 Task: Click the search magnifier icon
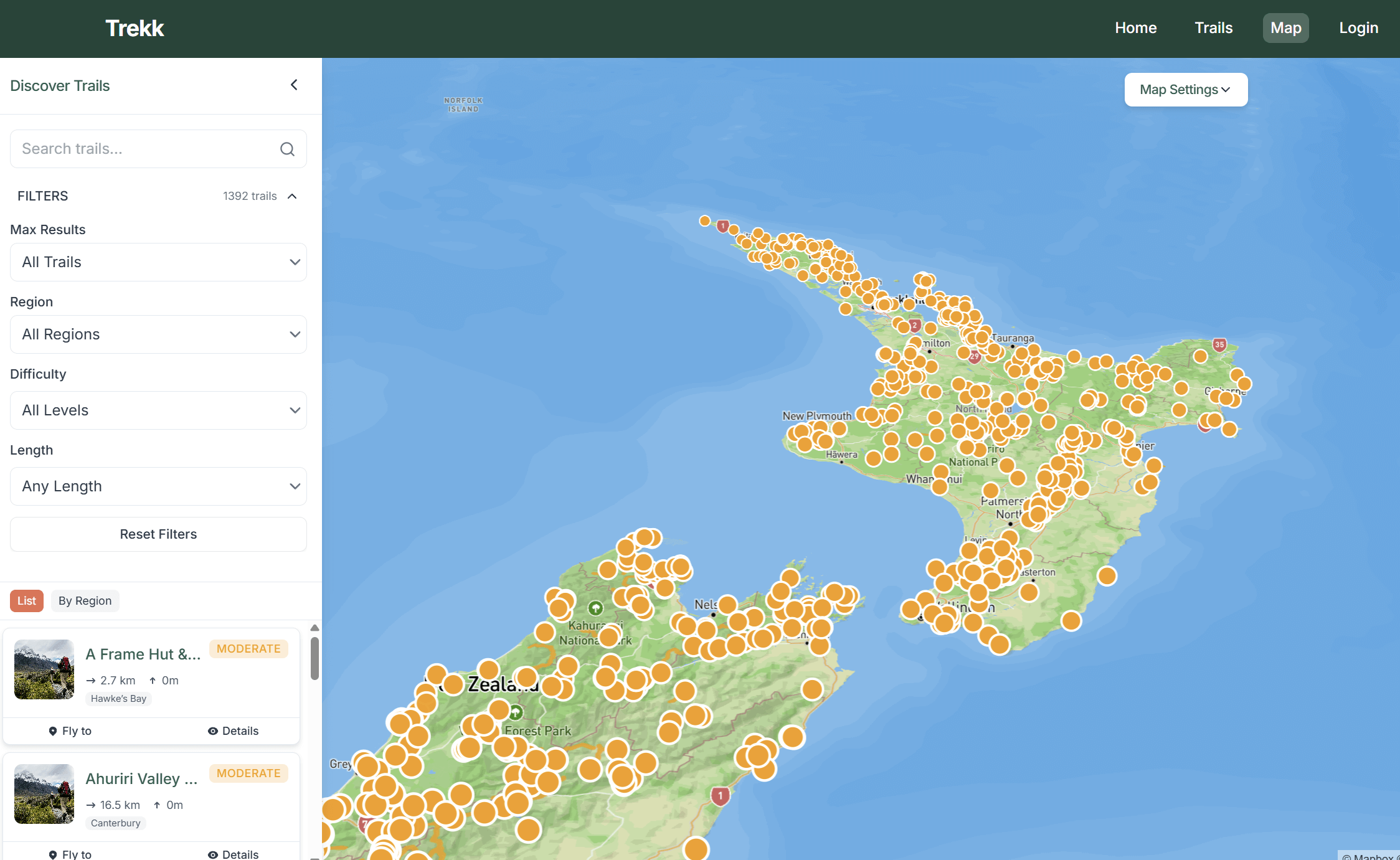287,149
